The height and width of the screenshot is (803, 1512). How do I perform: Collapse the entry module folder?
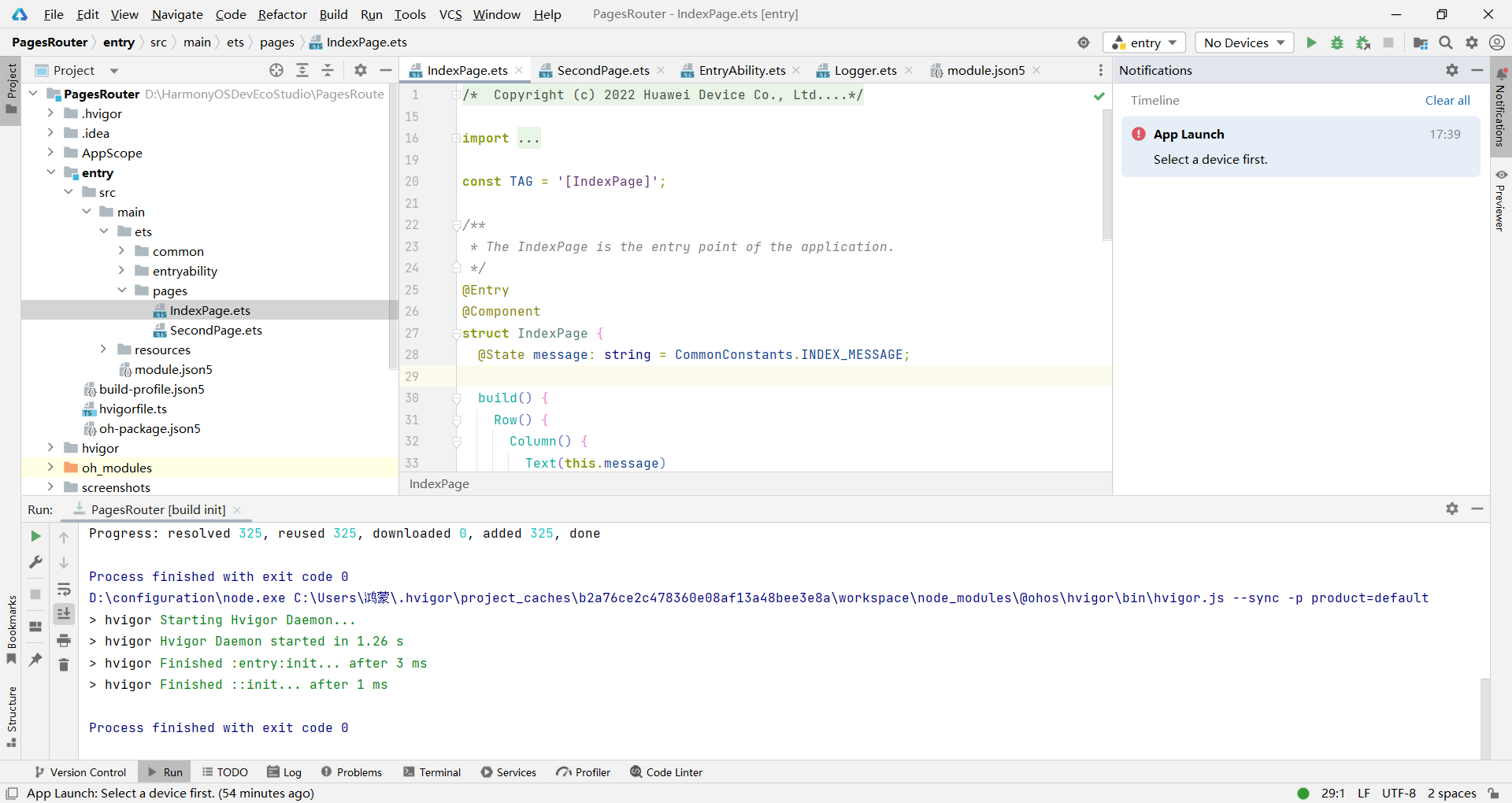point(50,172)
